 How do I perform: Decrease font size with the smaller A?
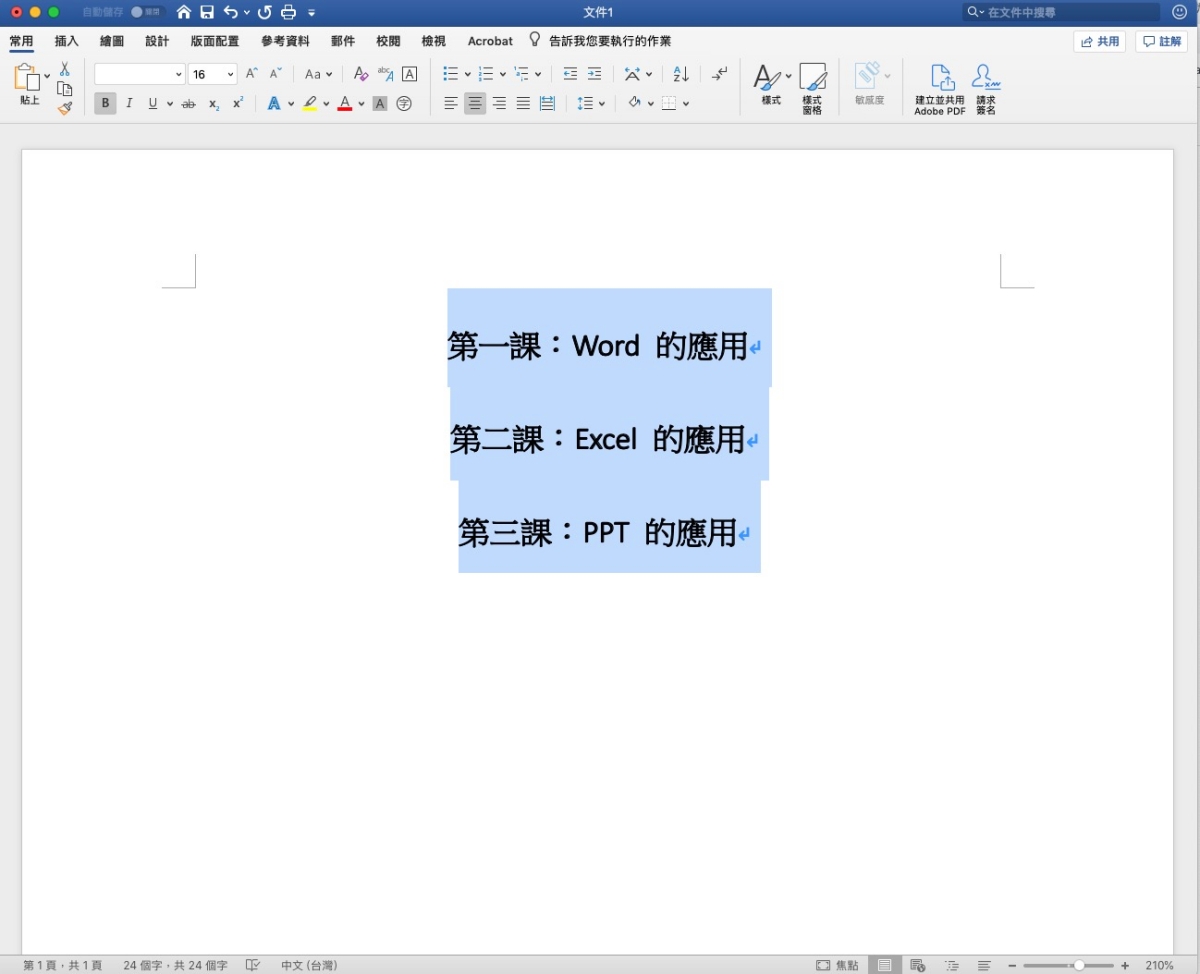click(x=277, y=73)
